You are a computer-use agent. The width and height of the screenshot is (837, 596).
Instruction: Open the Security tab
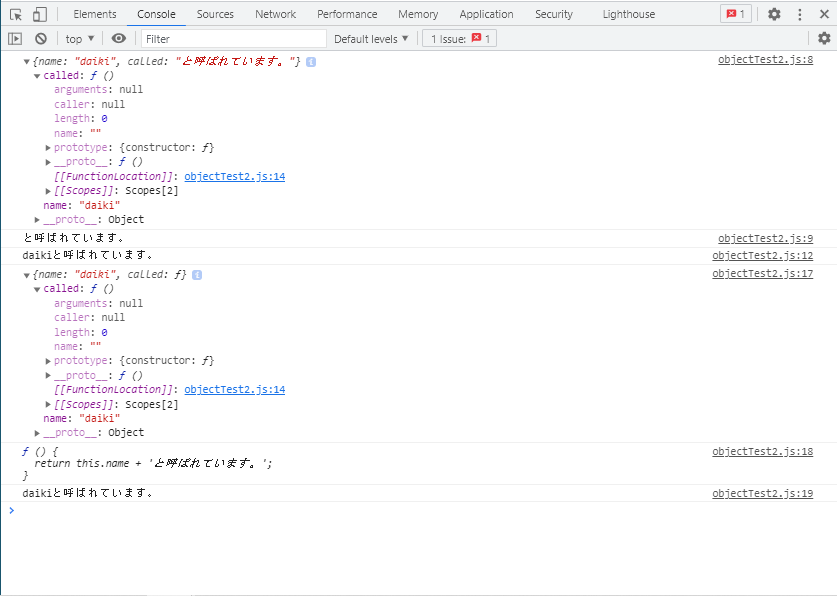coord(554,14)
